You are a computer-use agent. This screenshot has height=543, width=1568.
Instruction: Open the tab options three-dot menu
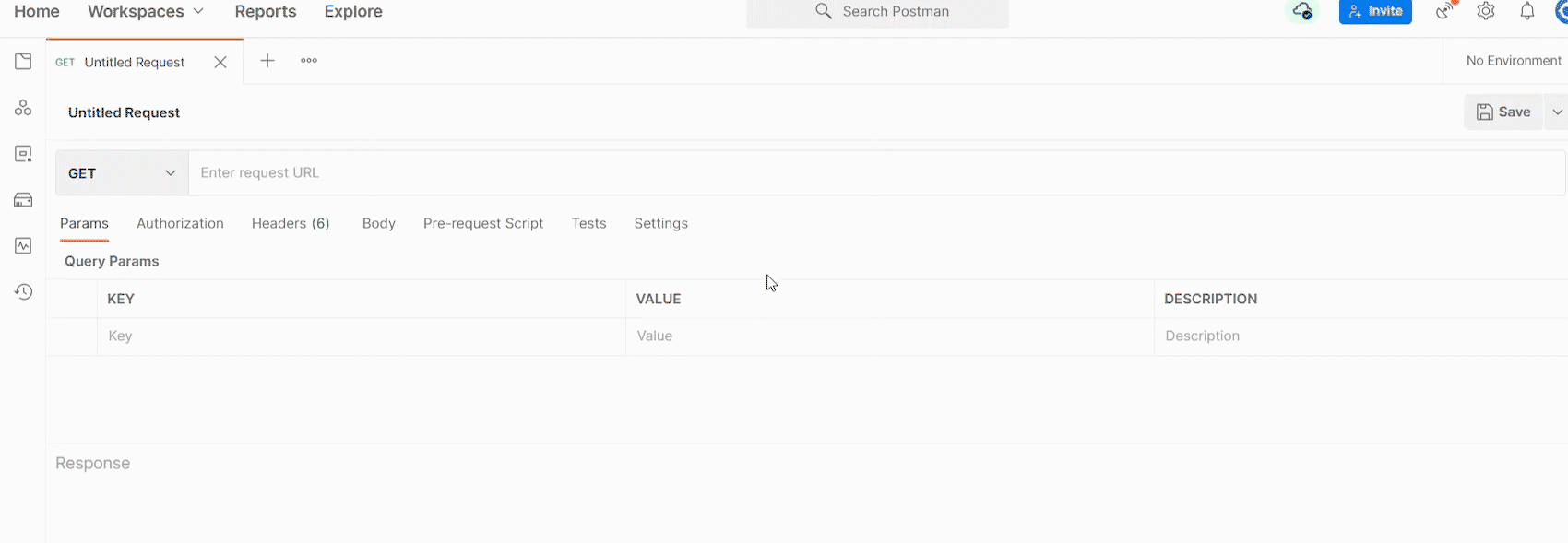pos(309,61)
